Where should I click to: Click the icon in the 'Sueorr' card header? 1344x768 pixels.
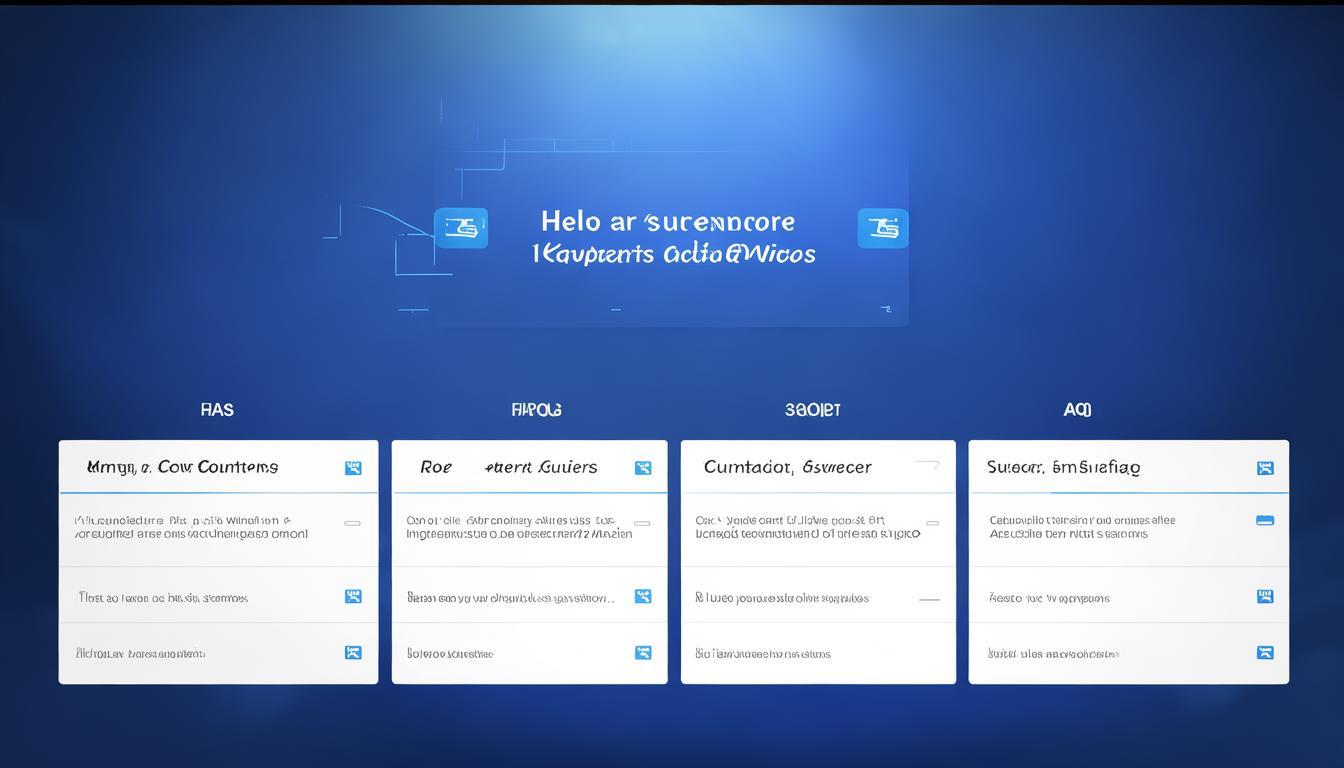1265,468
